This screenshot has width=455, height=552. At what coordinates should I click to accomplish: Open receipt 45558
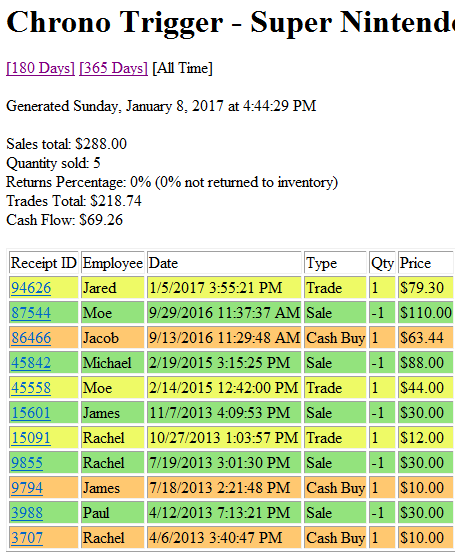(31, 388)
